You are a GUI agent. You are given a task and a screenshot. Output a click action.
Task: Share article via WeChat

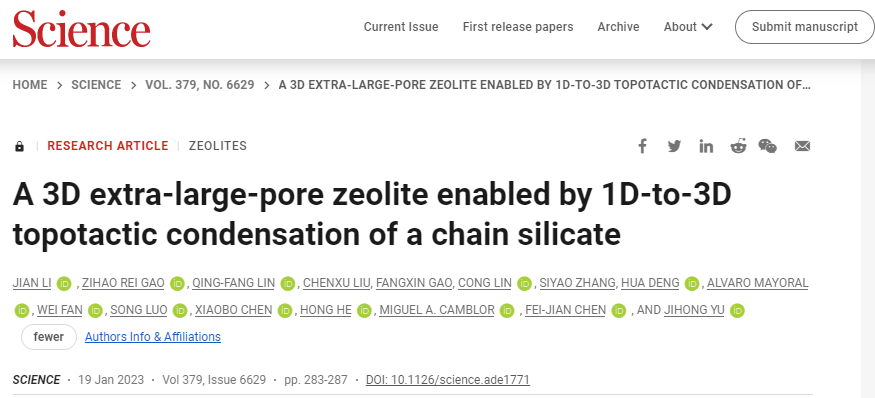[x=768, y=146]
